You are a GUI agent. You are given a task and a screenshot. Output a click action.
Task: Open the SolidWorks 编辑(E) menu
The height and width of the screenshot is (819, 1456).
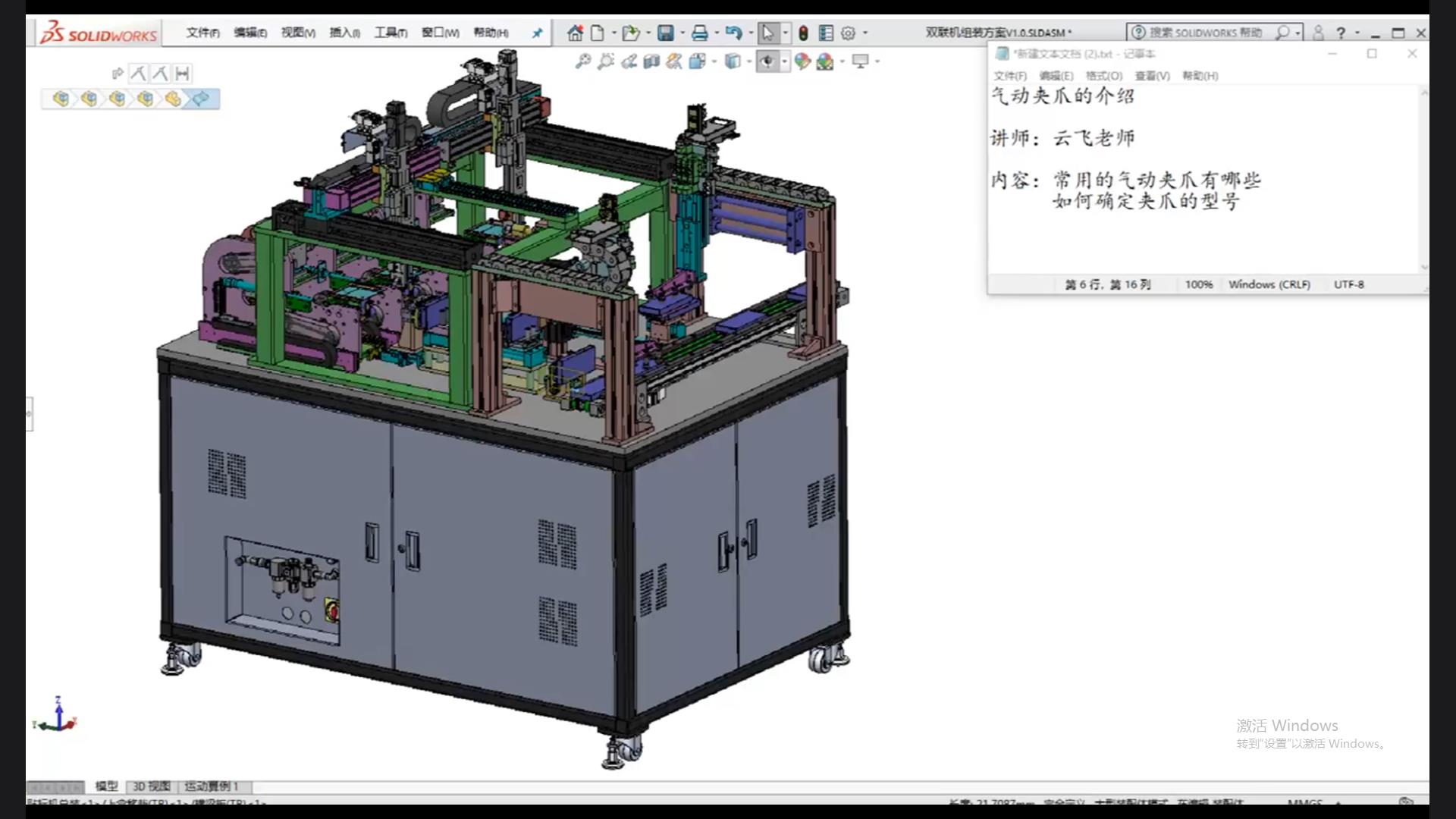click(x=250, y=33)
